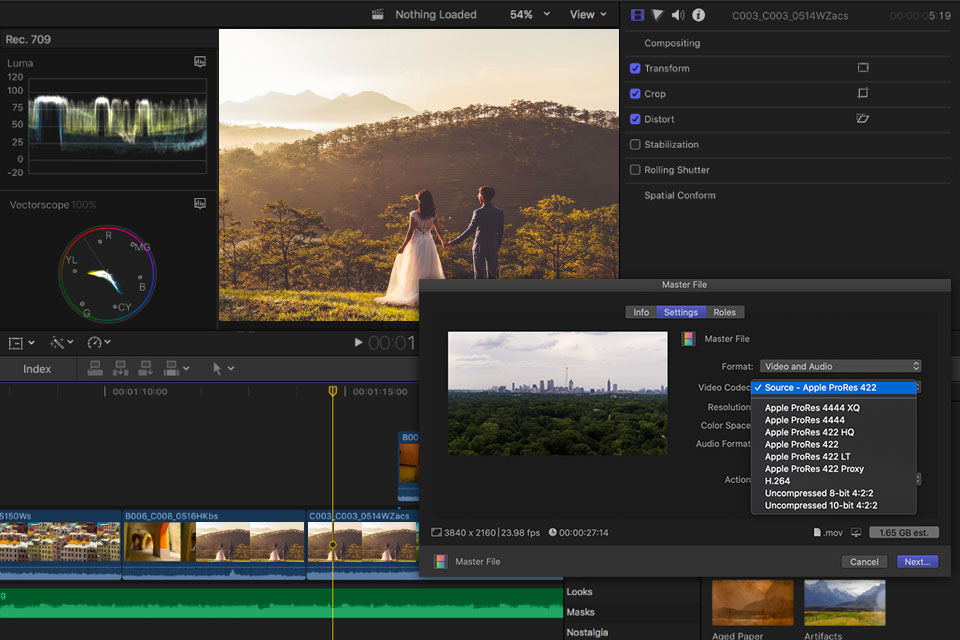The image size is (960, 640).
Task: Select the C003_C003_0514WZacs timeline clip
Action: click(x=363, y=543)
